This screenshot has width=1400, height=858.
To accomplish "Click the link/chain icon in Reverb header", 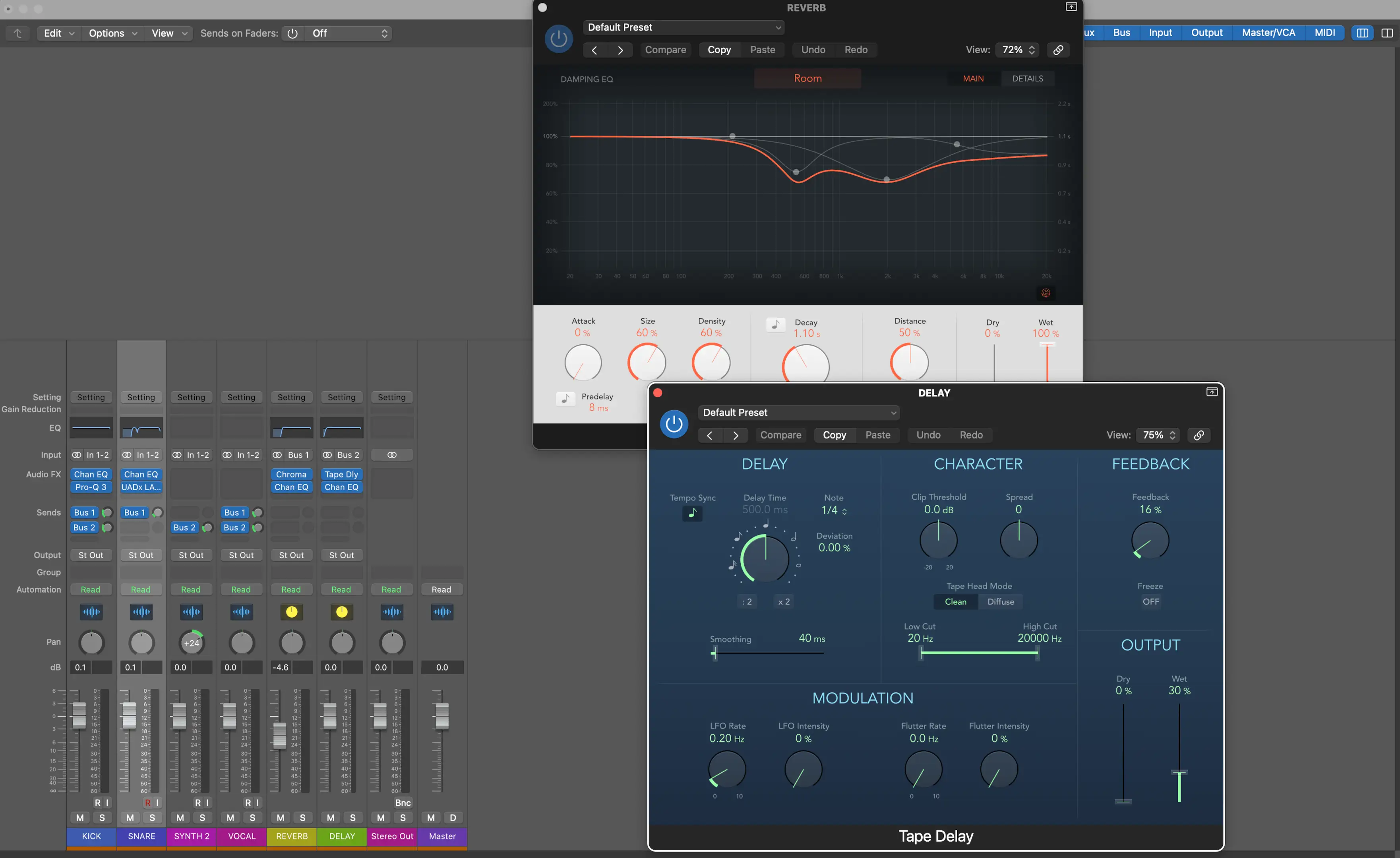I will (1059, 49).
